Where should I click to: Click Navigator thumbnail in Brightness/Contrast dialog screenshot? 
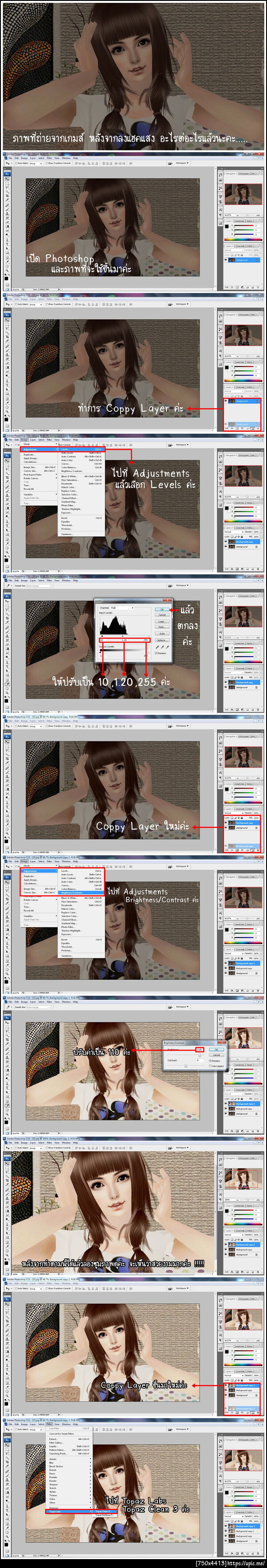(244, 1038)
